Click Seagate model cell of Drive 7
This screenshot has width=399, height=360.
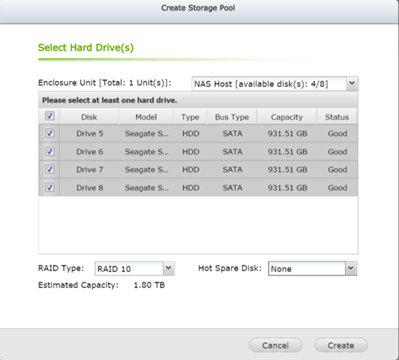pyautogui.click(x=146, y=170)
